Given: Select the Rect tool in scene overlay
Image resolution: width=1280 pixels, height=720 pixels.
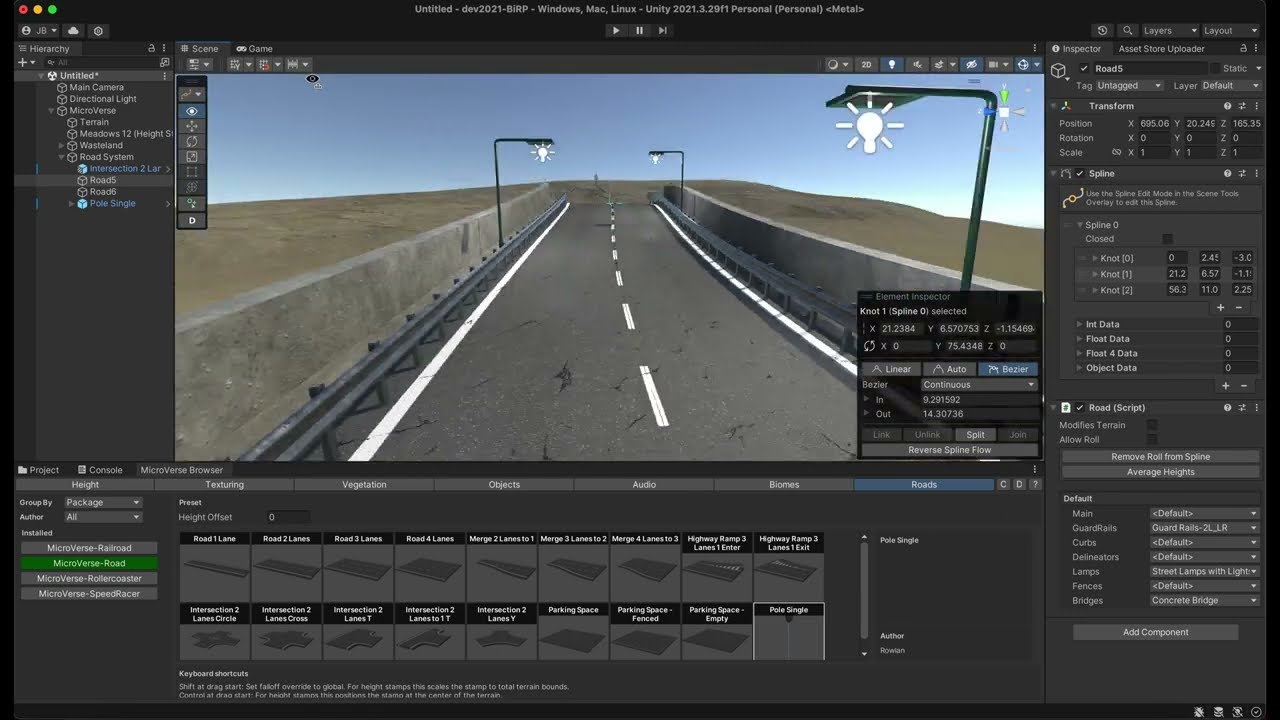Looking at the screenshot, I should click(192, 172).
